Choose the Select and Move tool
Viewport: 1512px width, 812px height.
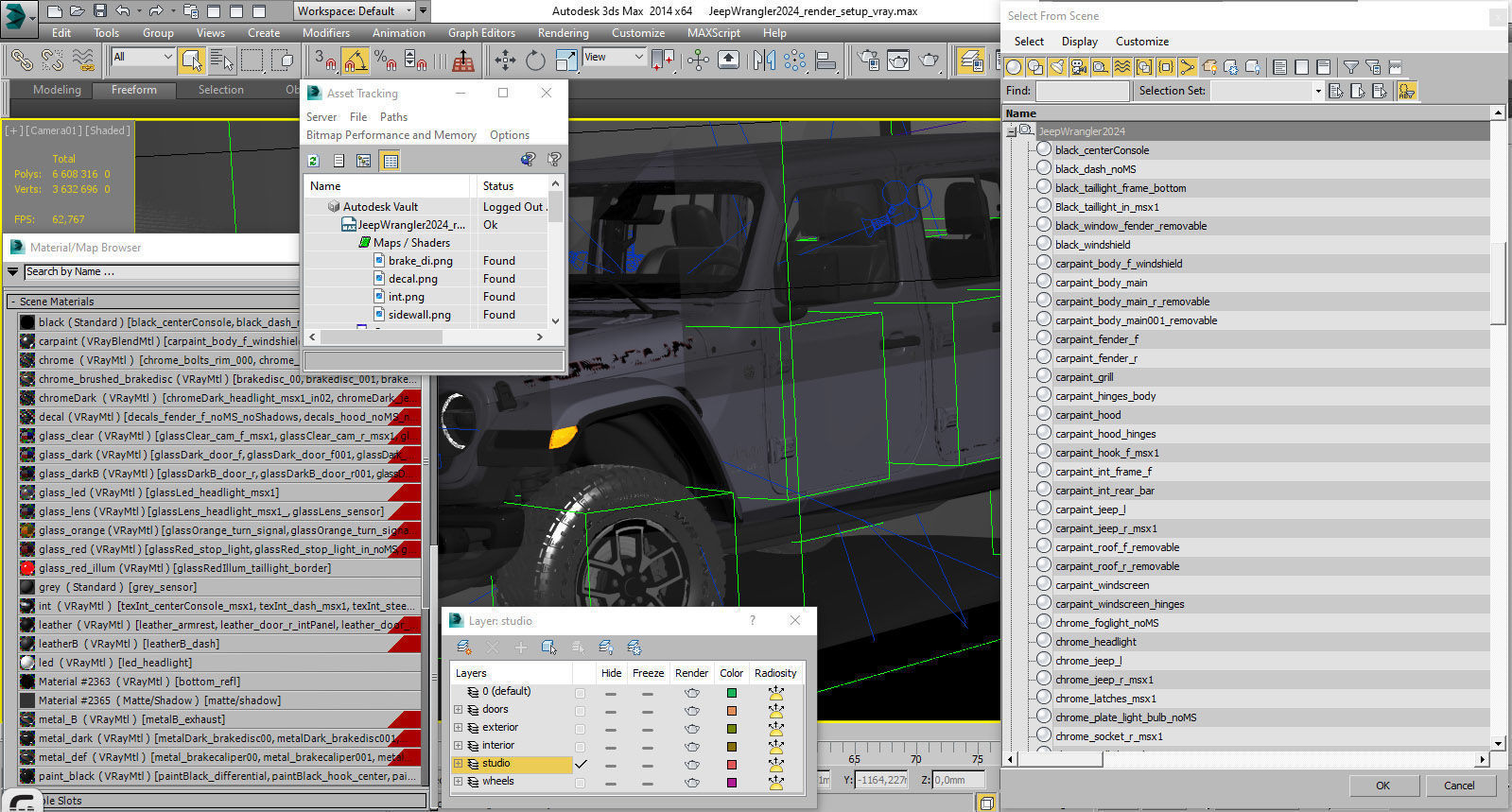[x=506, y=60]
